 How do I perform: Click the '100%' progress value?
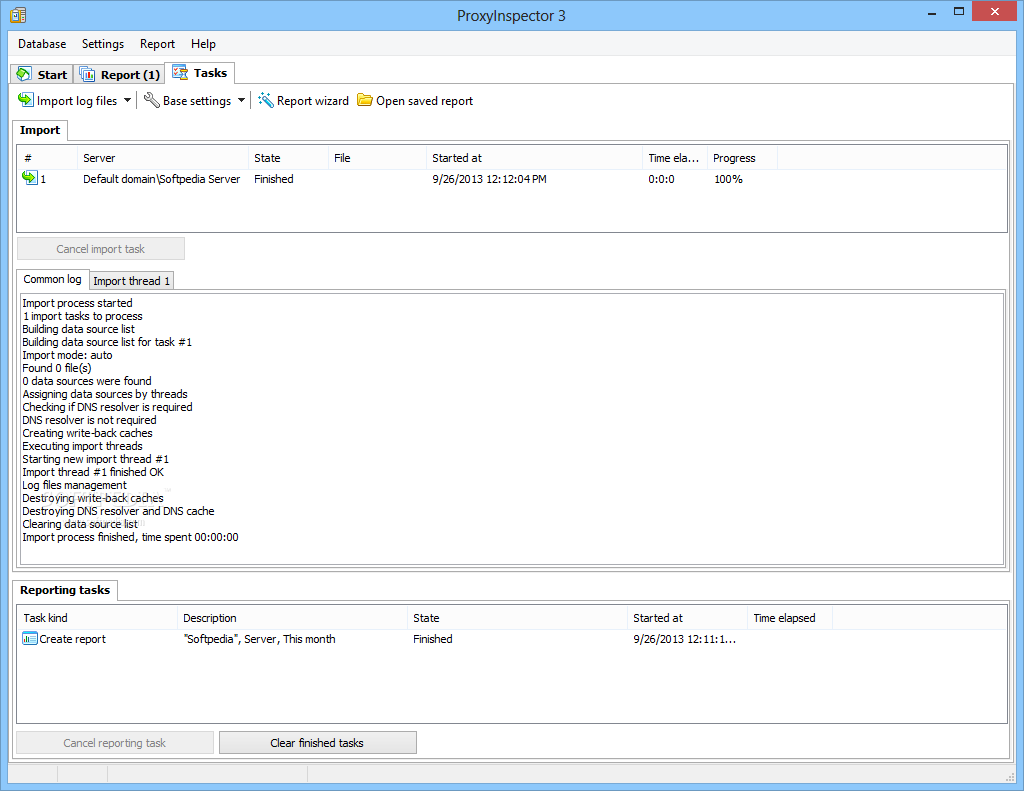728,179
